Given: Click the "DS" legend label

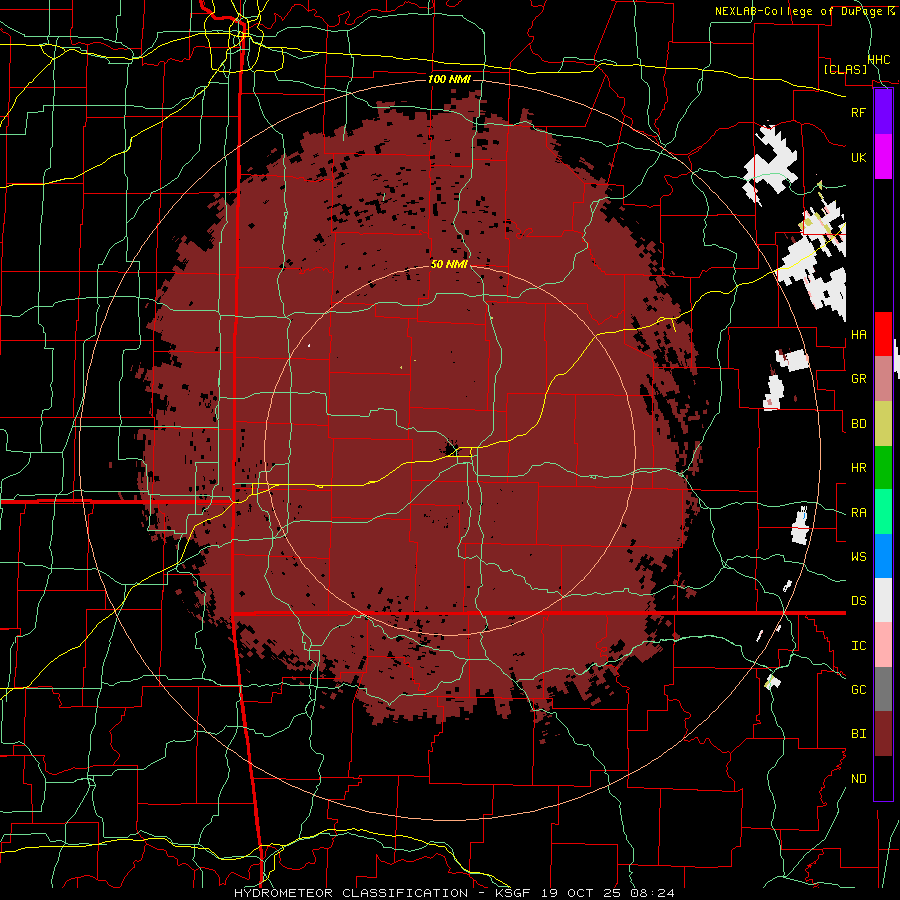Looking at the screenshot, I should tap(858, 601).
